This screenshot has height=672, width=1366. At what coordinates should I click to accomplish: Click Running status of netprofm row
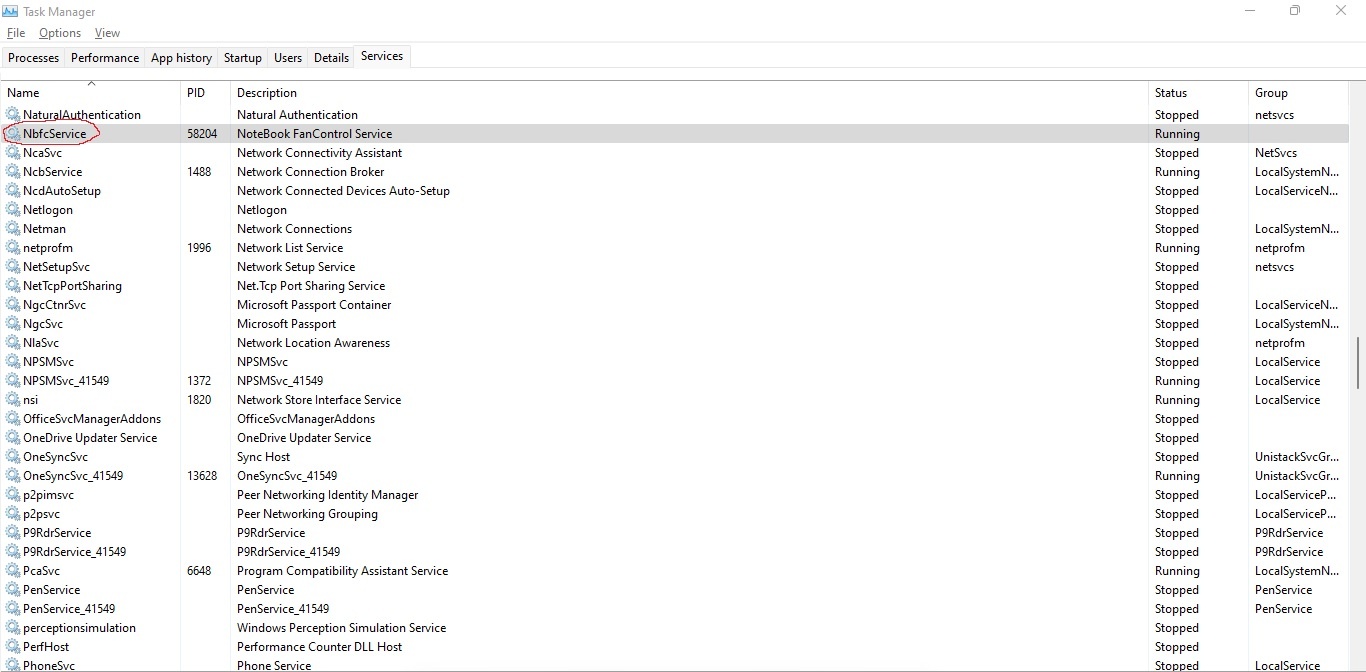[x=1177, y=248]
